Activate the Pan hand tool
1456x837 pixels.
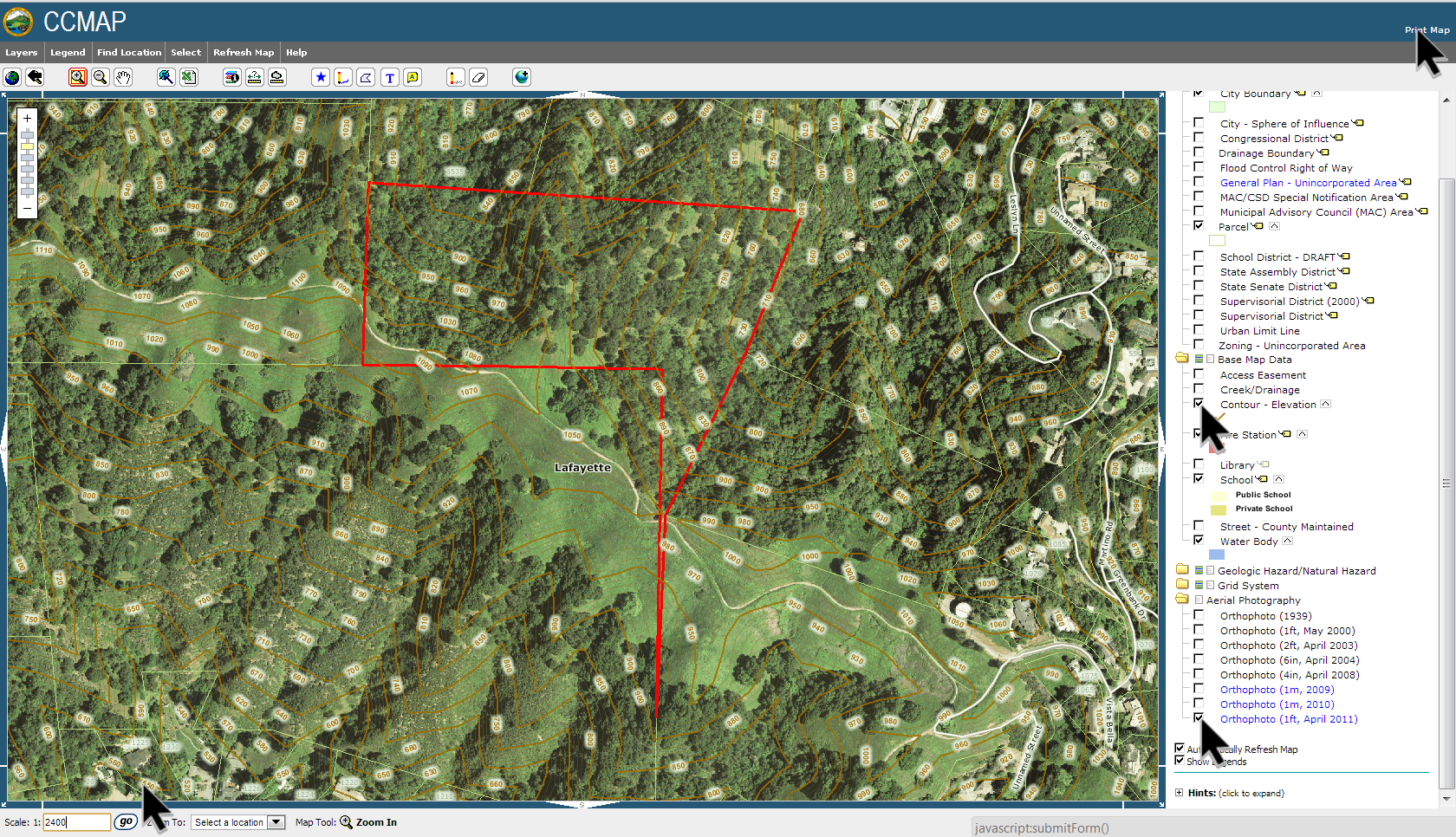(123, 77)
